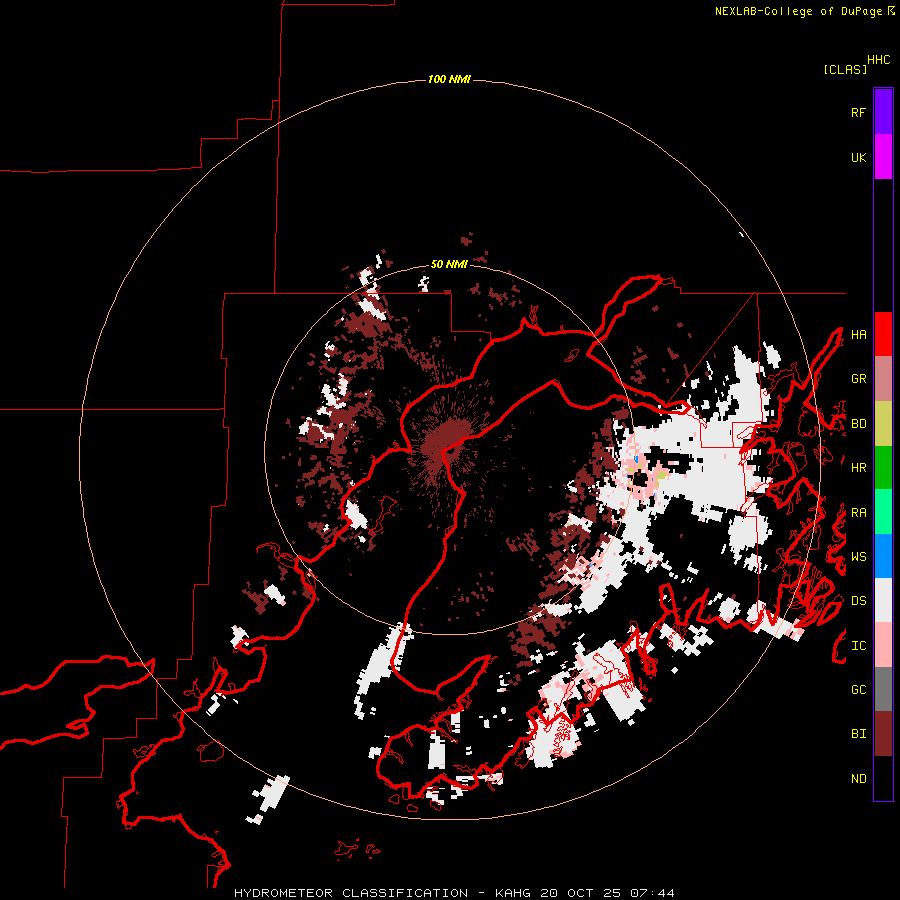Click the UK magenta legend swatch
900x900 pixels.
point(883,157)
